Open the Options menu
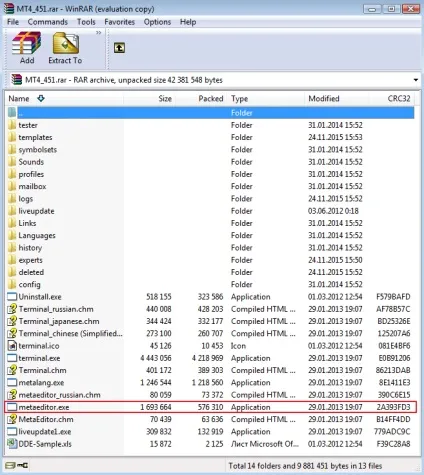 (x=157, y=22)
